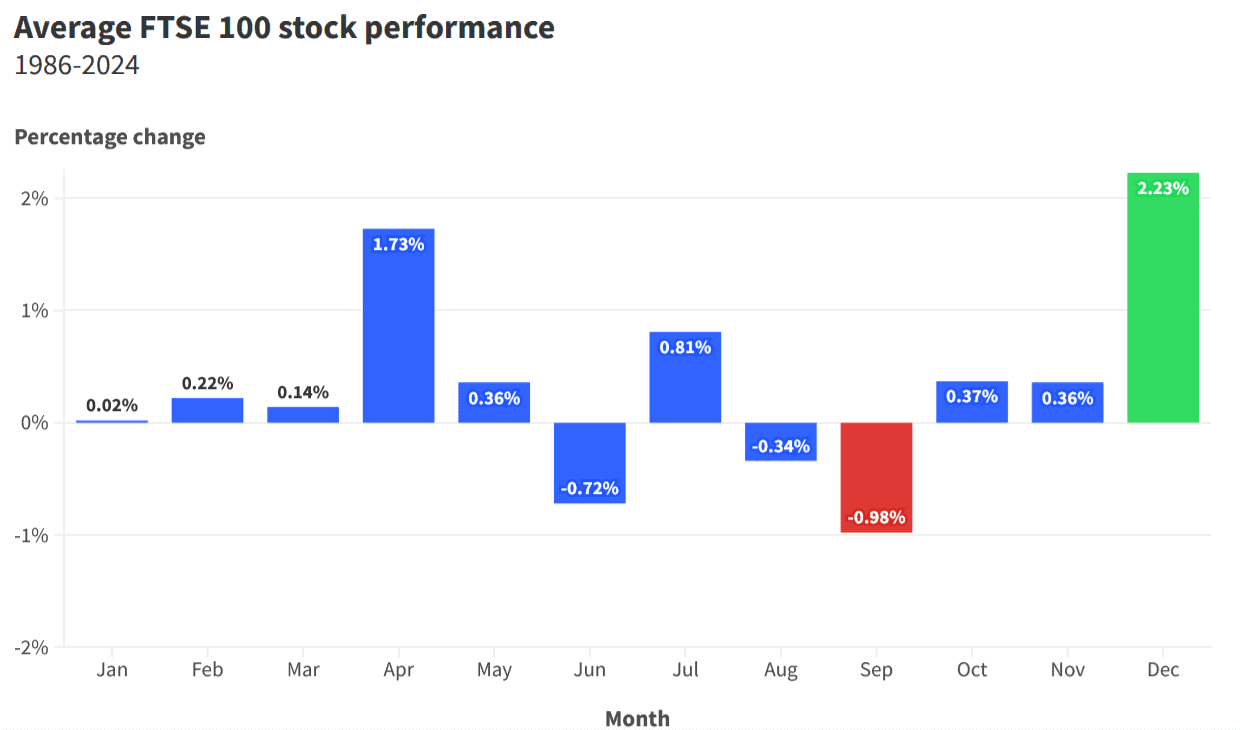Click the Jan x-axis label

112,669
